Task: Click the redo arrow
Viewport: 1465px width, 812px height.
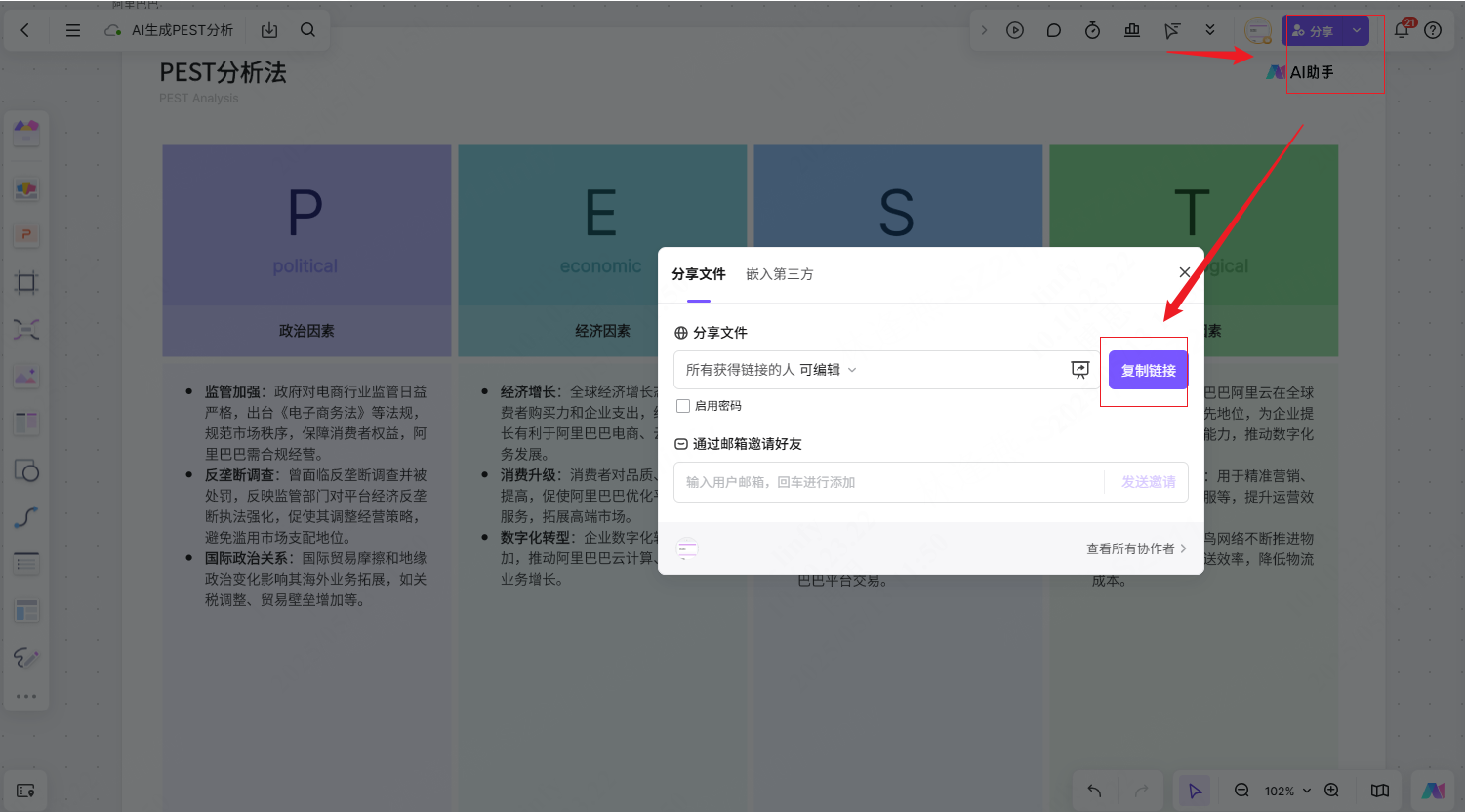Action: (1142, 791)
